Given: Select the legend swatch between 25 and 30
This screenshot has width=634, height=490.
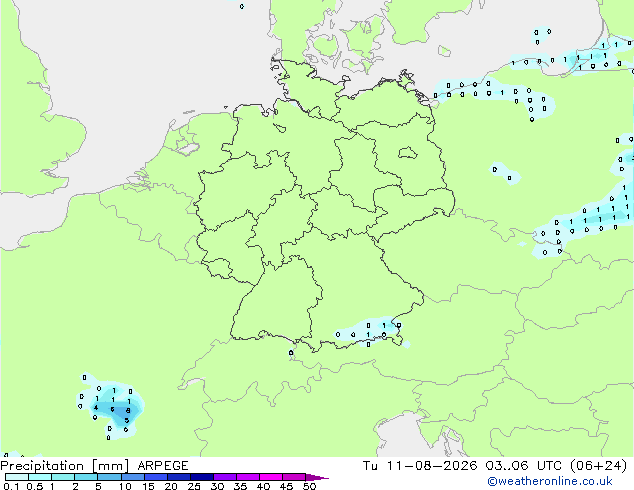Looking at the screenshot, I should tap(201, 477).
